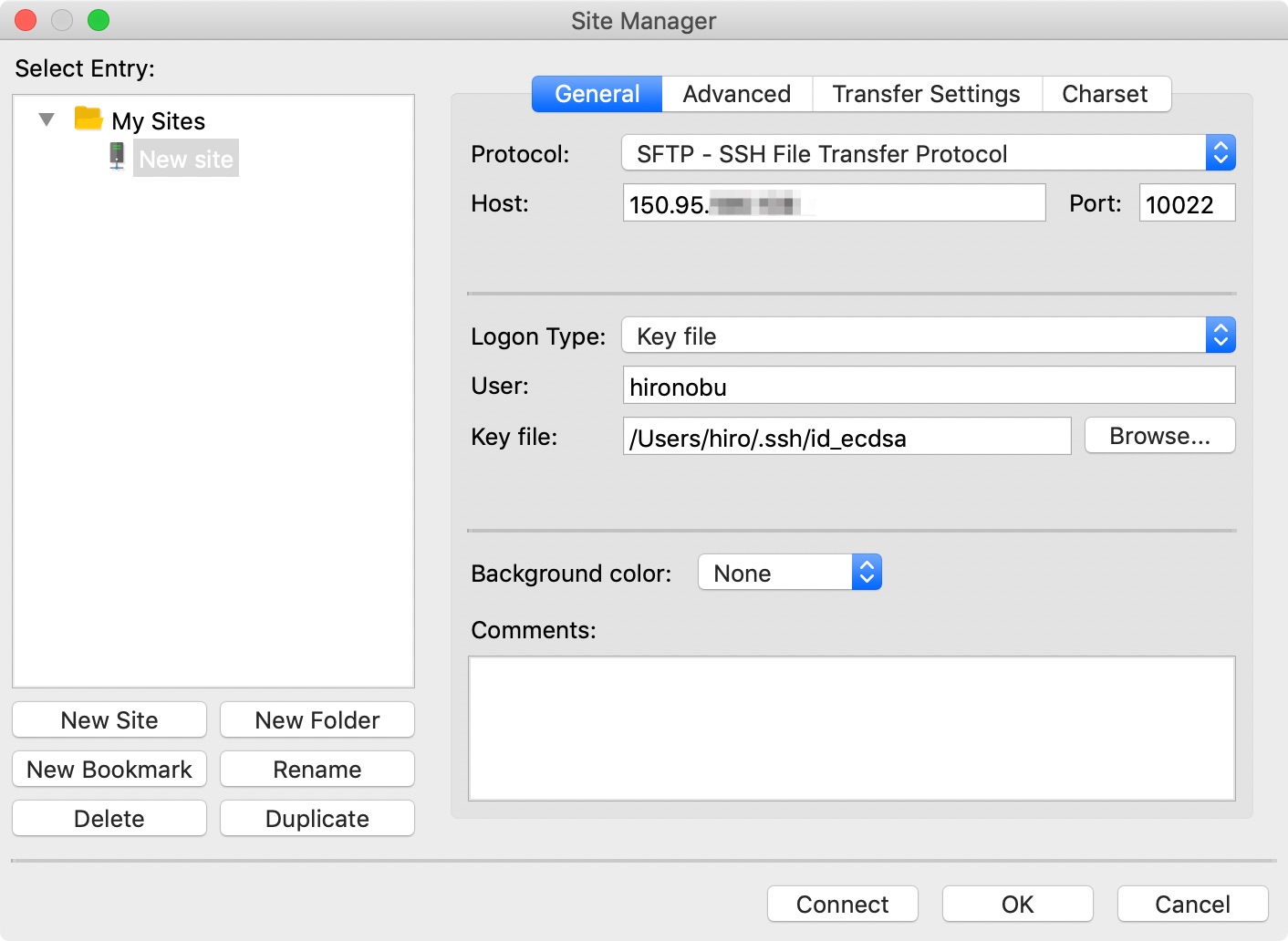Open the Protocol dropdown

point(928,153)
